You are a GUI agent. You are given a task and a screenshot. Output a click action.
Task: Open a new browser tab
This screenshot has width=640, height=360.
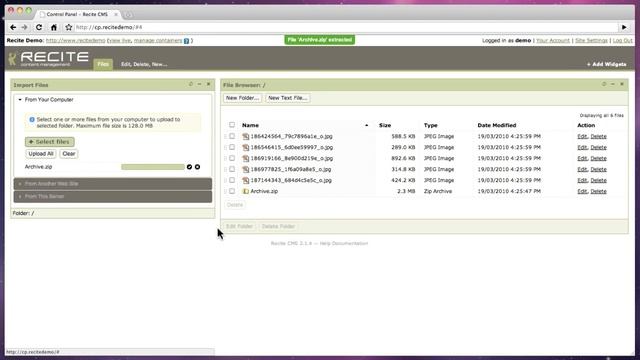pos(128,15)
